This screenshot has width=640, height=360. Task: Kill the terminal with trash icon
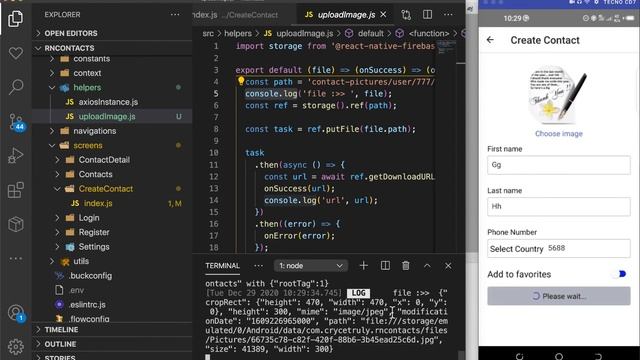[x=406, y=266]
